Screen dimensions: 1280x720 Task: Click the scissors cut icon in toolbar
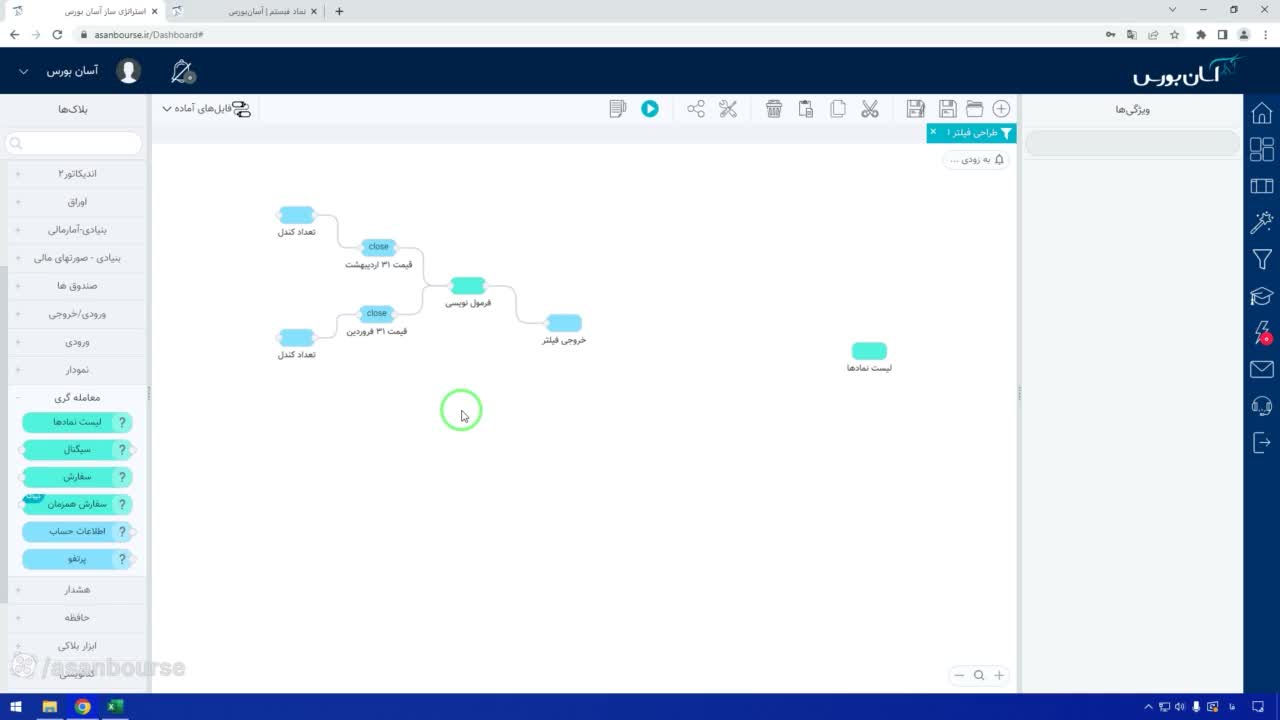[869, 109]
